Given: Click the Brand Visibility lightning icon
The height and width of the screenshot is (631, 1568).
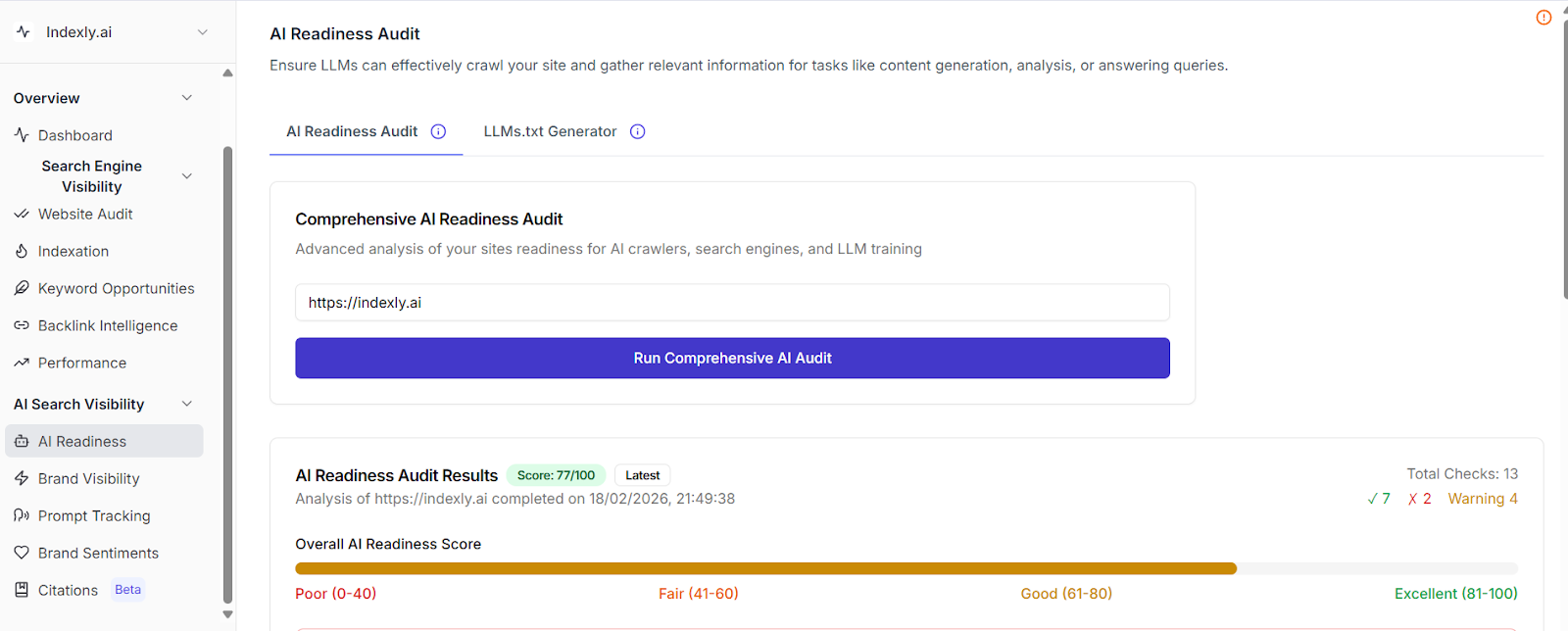Looking at the screenshot, I should point(22,478).
